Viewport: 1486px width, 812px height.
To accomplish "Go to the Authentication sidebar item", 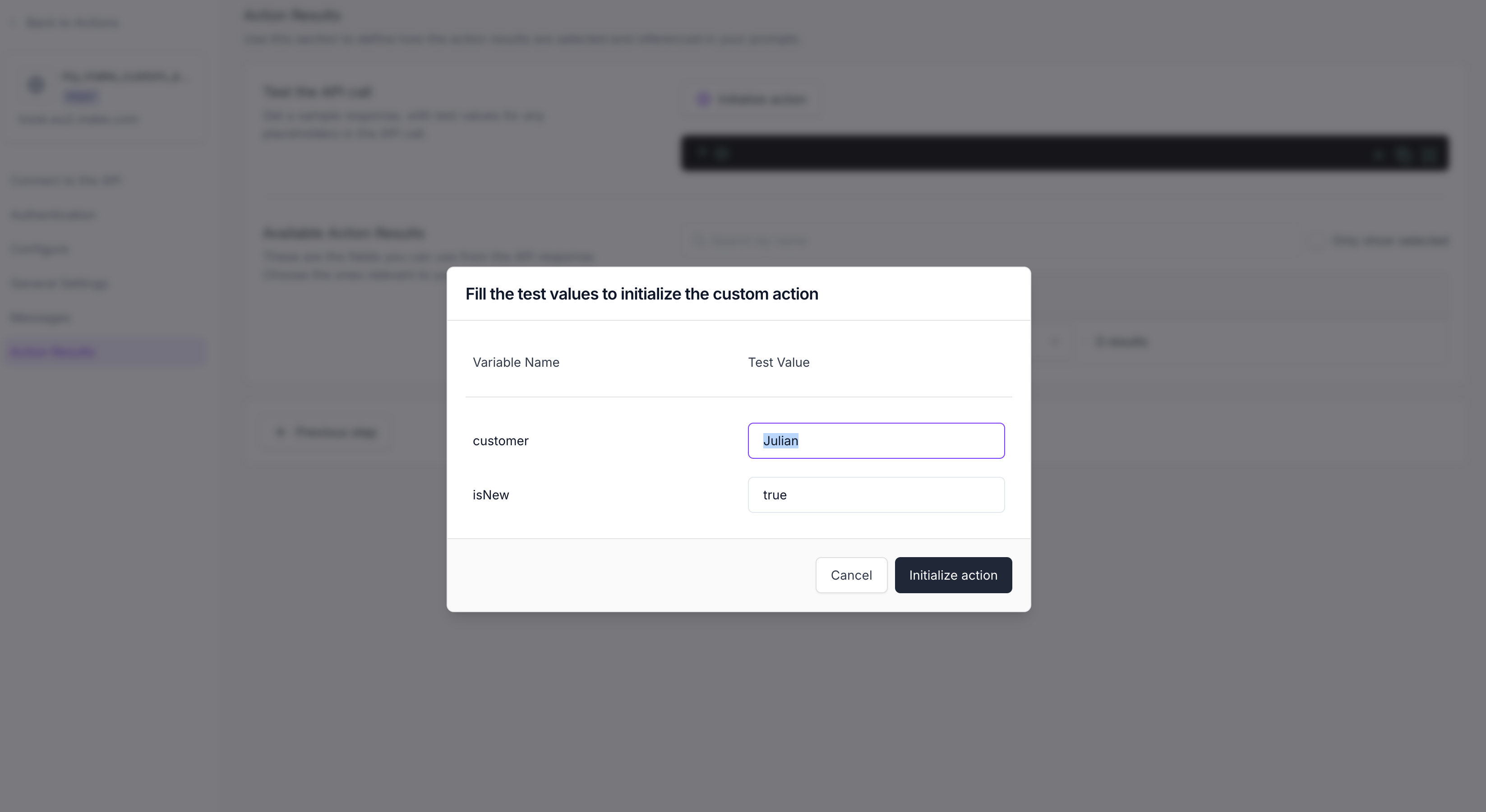I will pyautogui.click(x=54, y=215).
